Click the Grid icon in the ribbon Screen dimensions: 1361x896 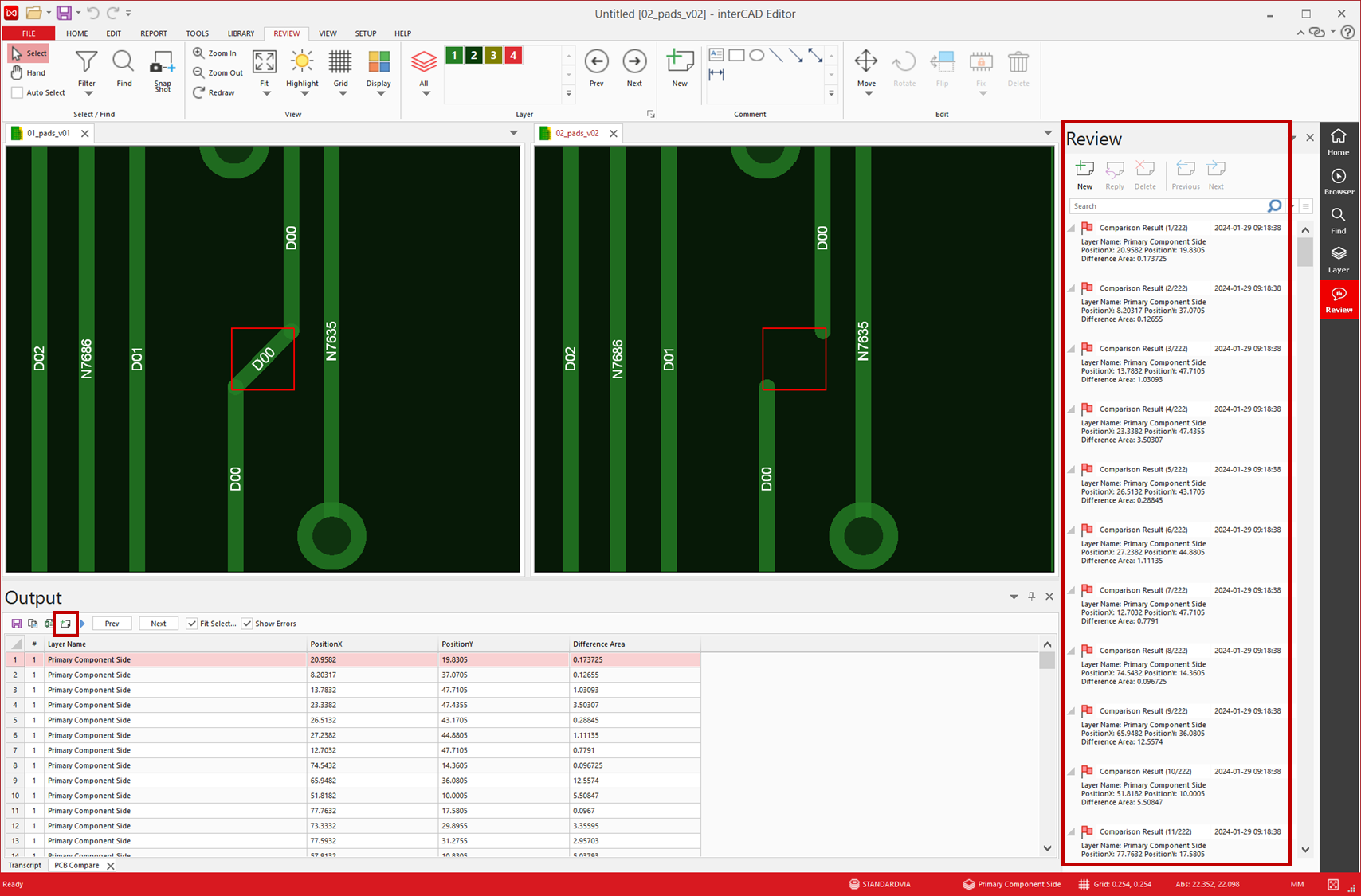(x=340, y=63)
